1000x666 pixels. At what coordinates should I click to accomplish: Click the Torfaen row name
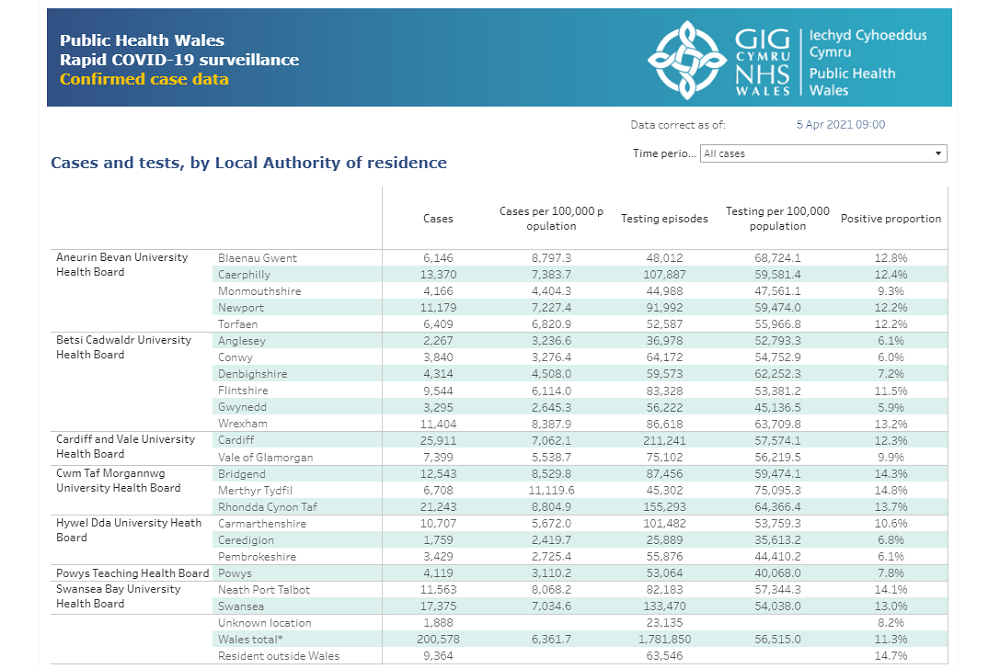pos(238,325)
